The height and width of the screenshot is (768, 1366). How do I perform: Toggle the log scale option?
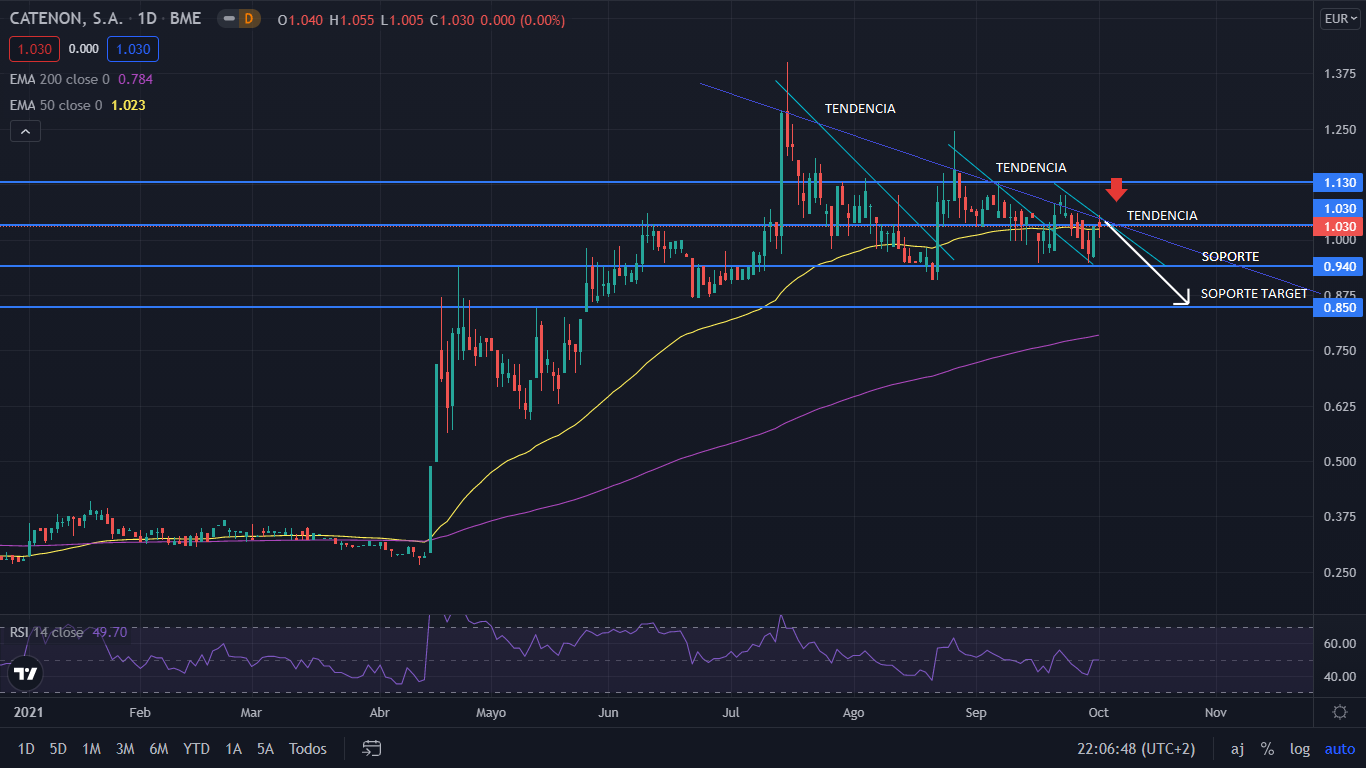[1299, 748]
